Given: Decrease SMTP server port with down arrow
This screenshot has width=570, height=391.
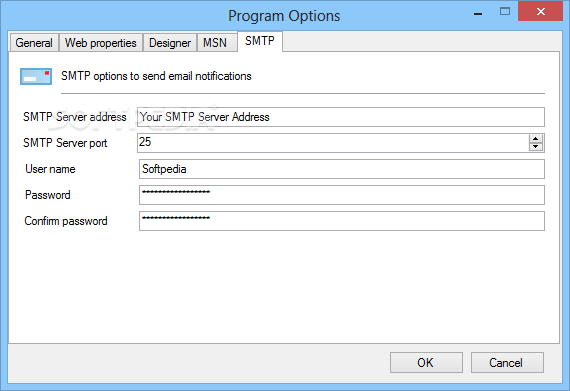Looking at the screenshot, I should [535, 146].
